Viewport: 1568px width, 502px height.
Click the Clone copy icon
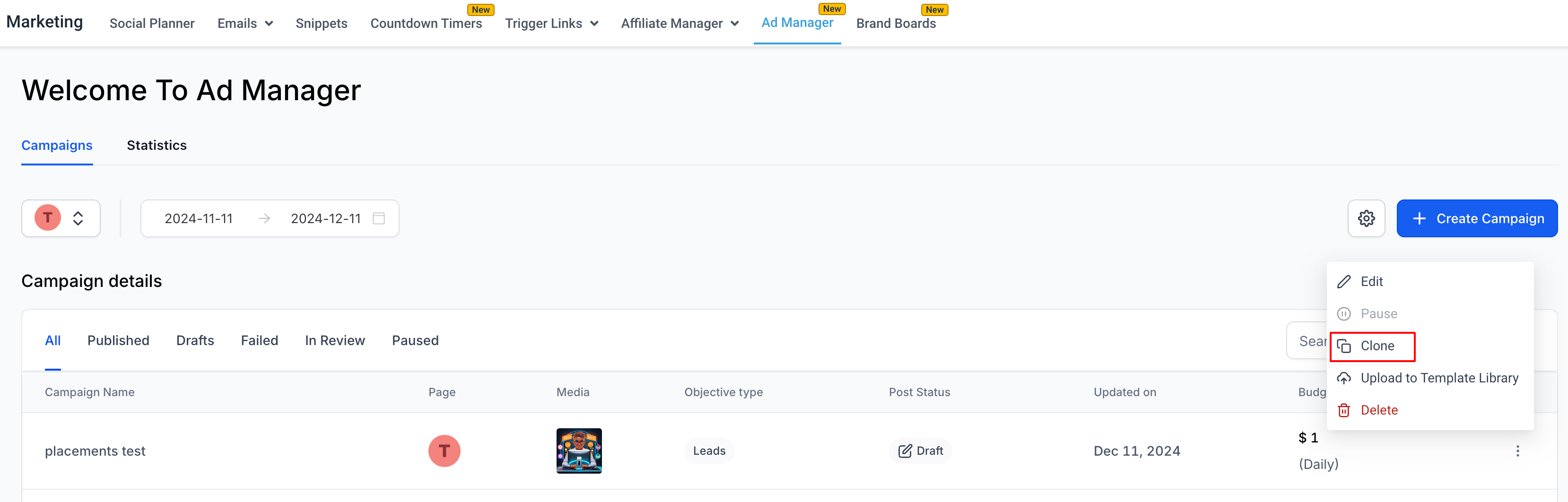point(1343,346)
